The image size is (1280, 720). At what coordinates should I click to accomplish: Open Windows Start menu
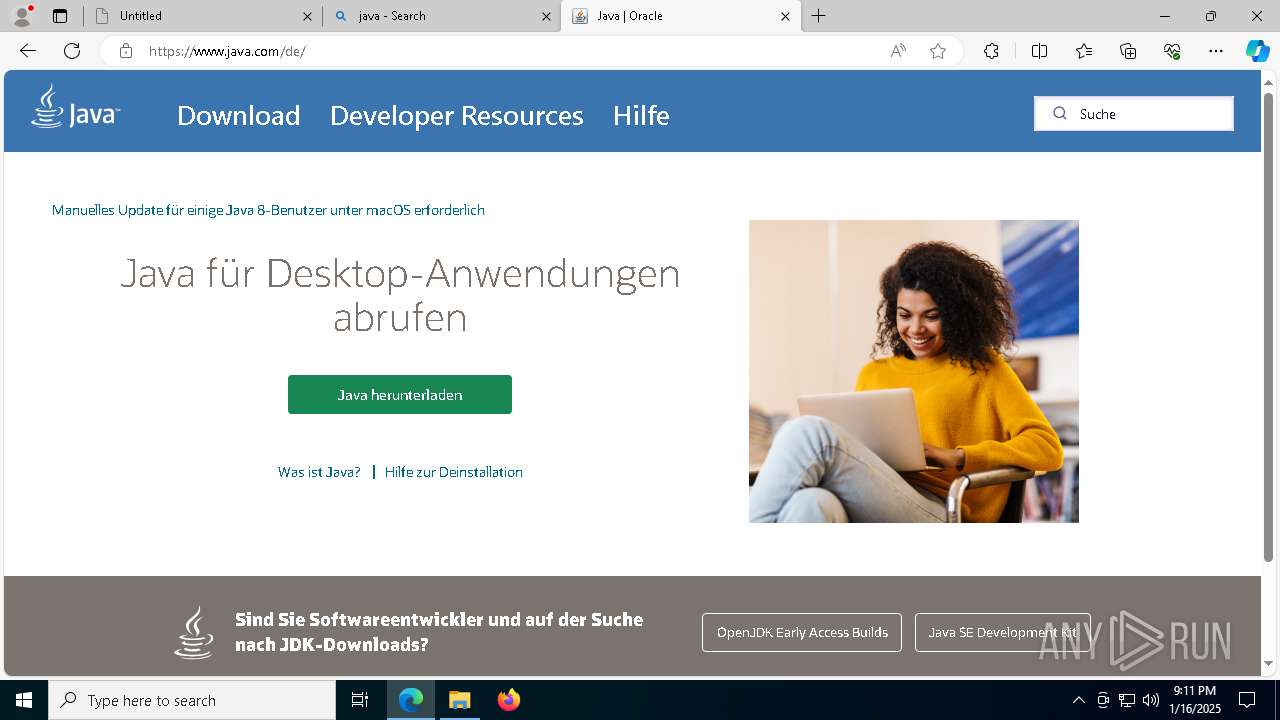(x=24, y=700)
